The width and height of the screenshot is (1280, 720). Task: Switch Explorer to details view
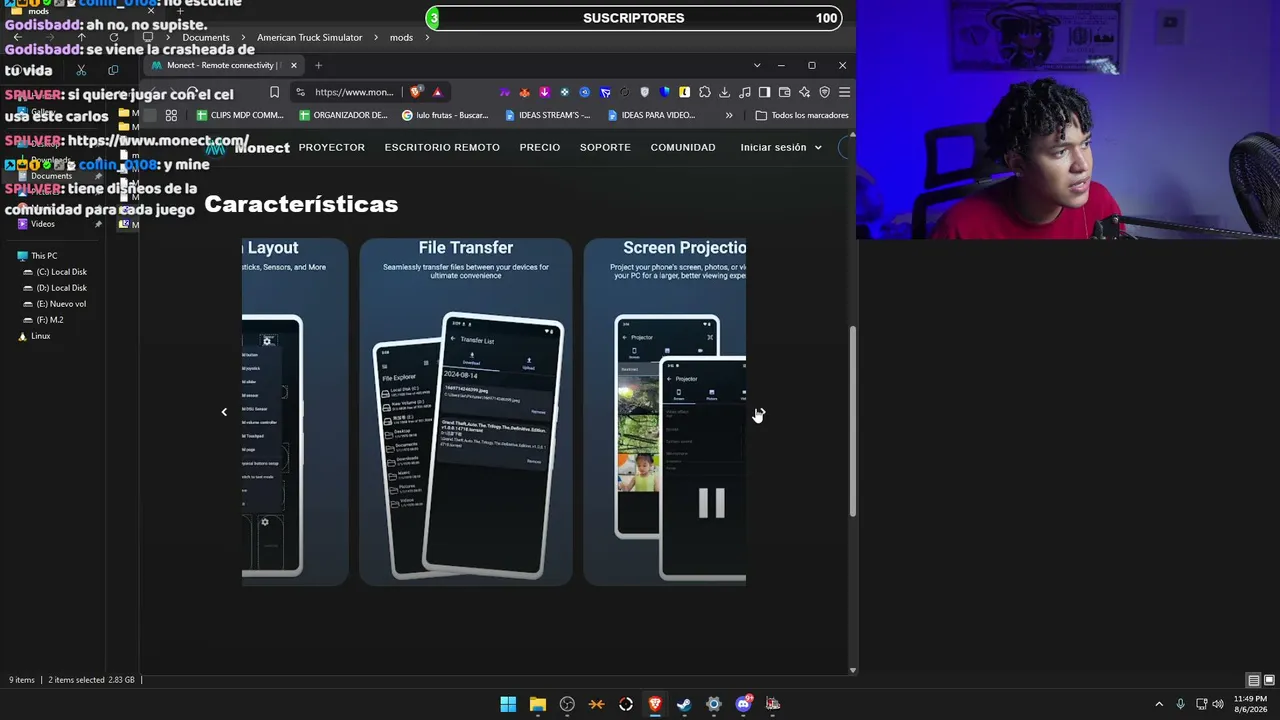[x=1254, y=680]
